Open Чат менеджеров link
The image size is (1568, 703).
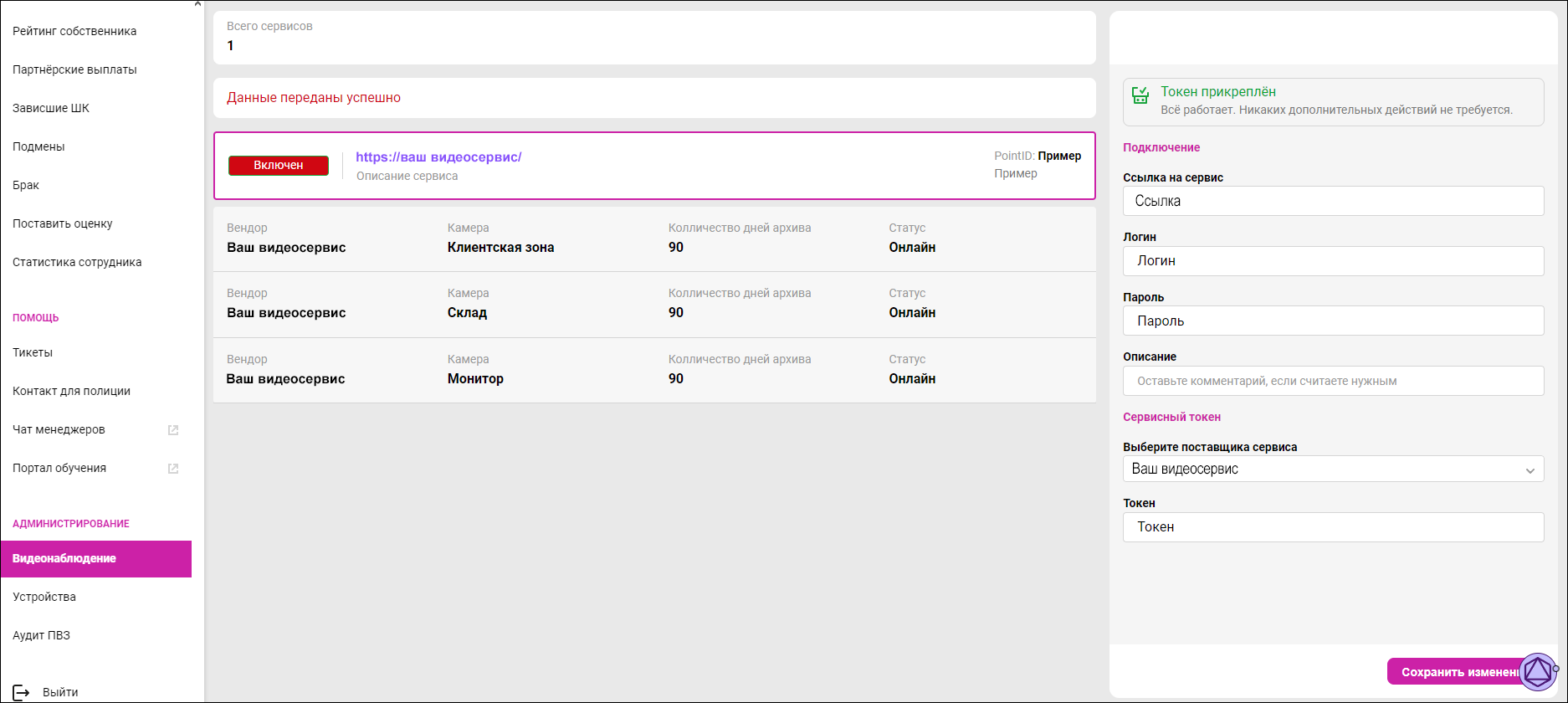coord(59,429)
